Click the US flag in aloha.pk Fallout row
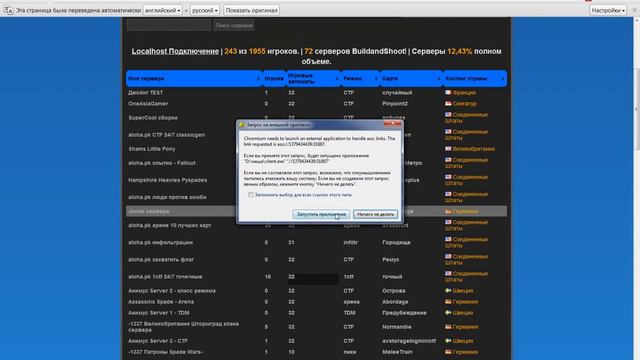This screenshot has width=640, height=360. click(x=448, y=160)
